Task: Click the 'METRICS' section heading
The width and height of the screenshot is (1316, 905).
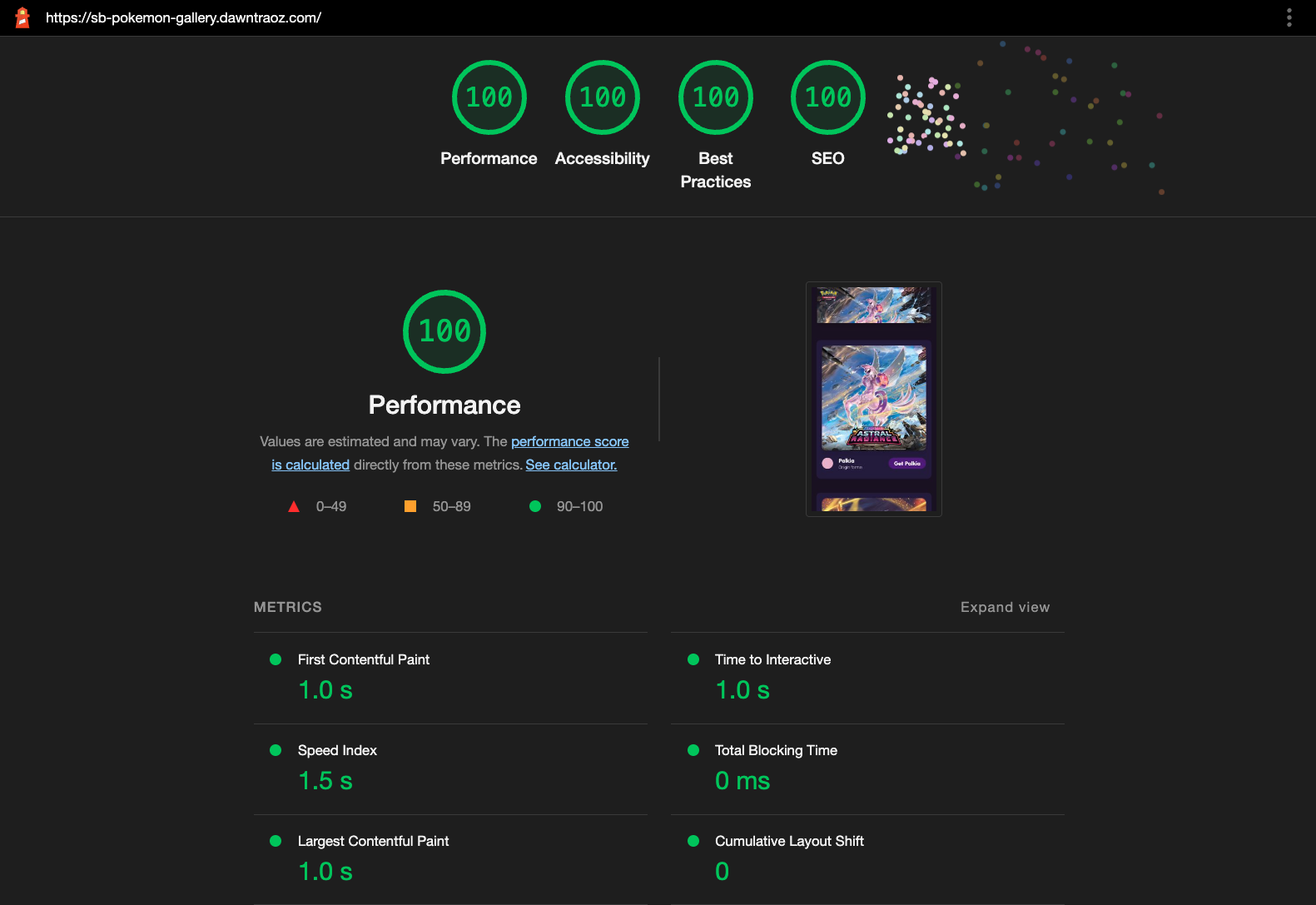Action: [x=288, y=607]
